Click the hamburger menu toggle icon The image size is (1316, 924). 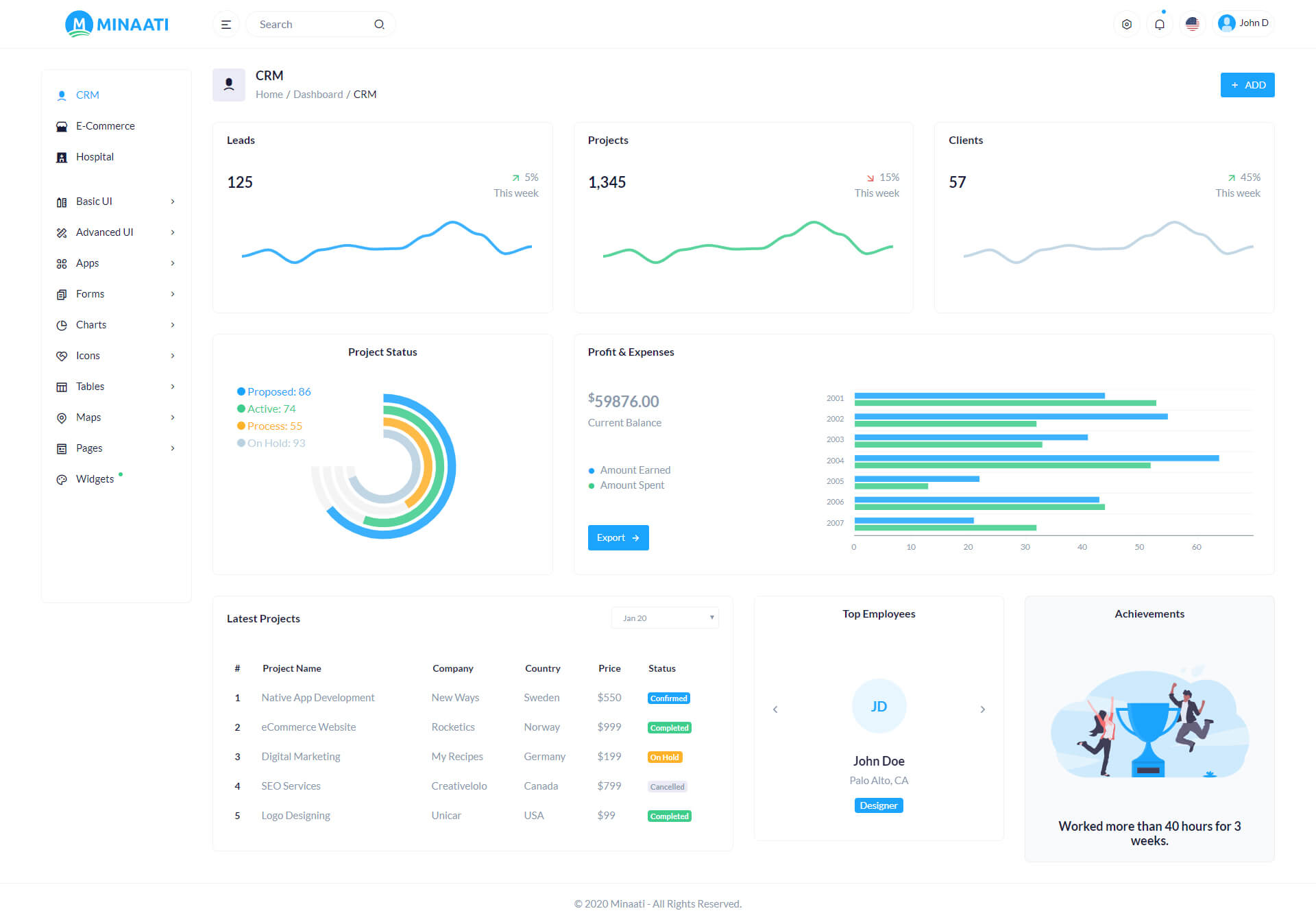(x=226, y=25)
